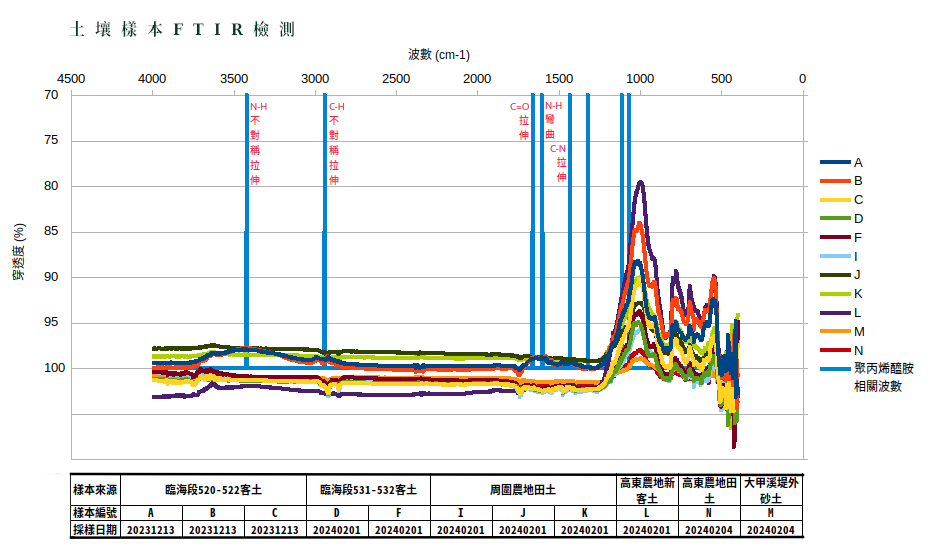Select legend entry F
The image size is (940, 560).
click(841, 237)
